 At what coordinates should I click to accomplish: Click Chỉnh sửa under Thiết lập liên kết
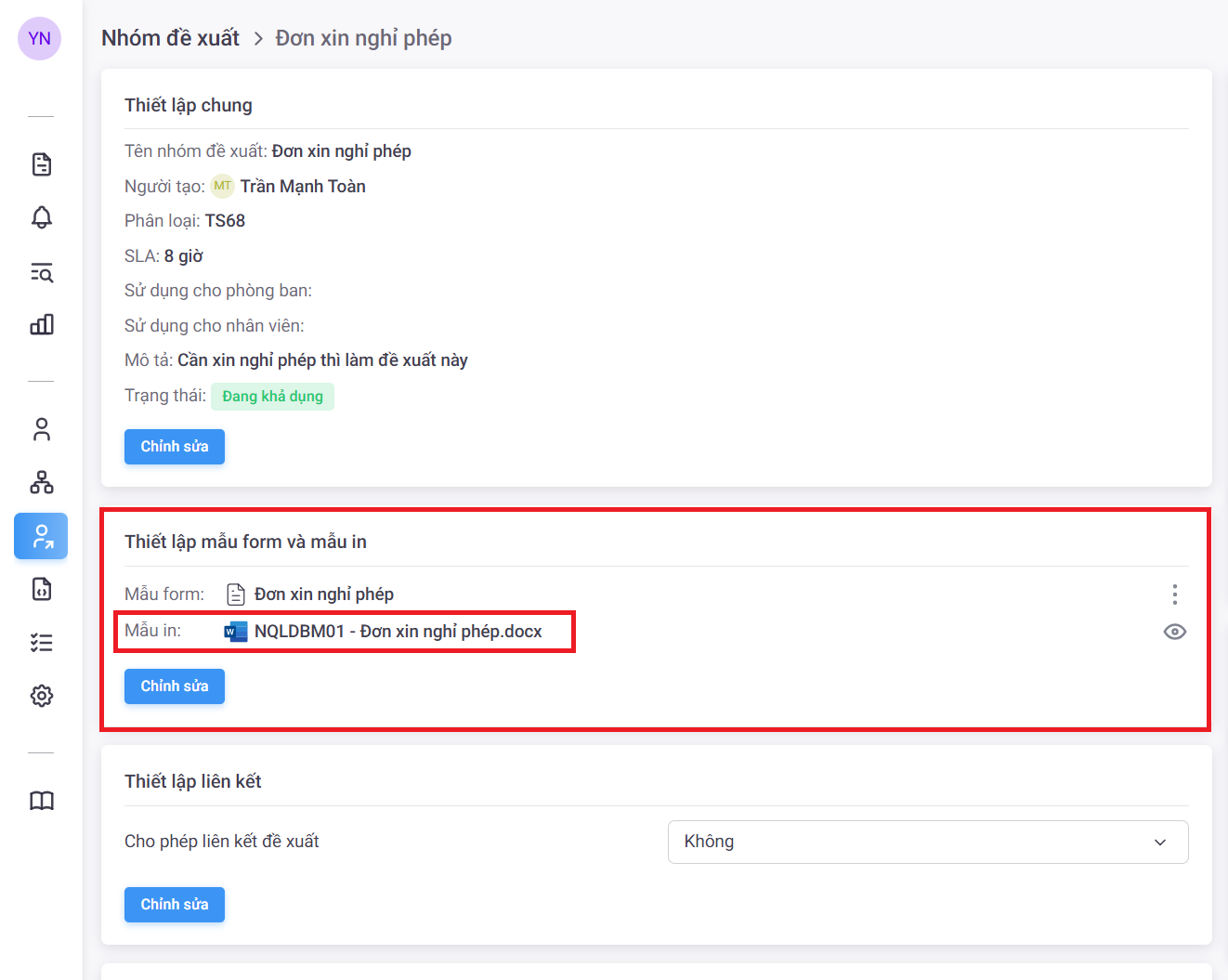[175, 905]
